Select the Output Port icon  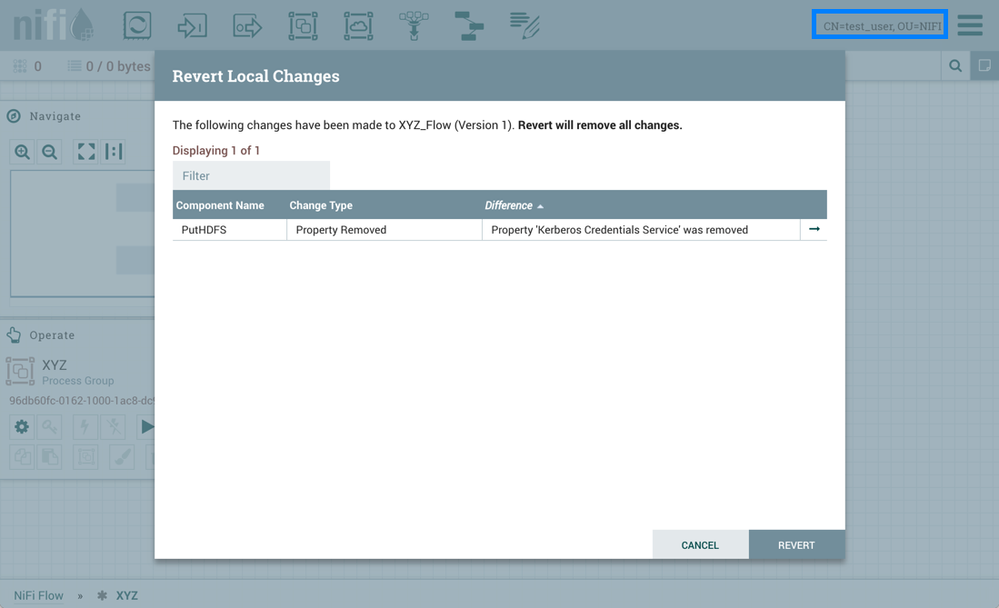click(247, 24)
